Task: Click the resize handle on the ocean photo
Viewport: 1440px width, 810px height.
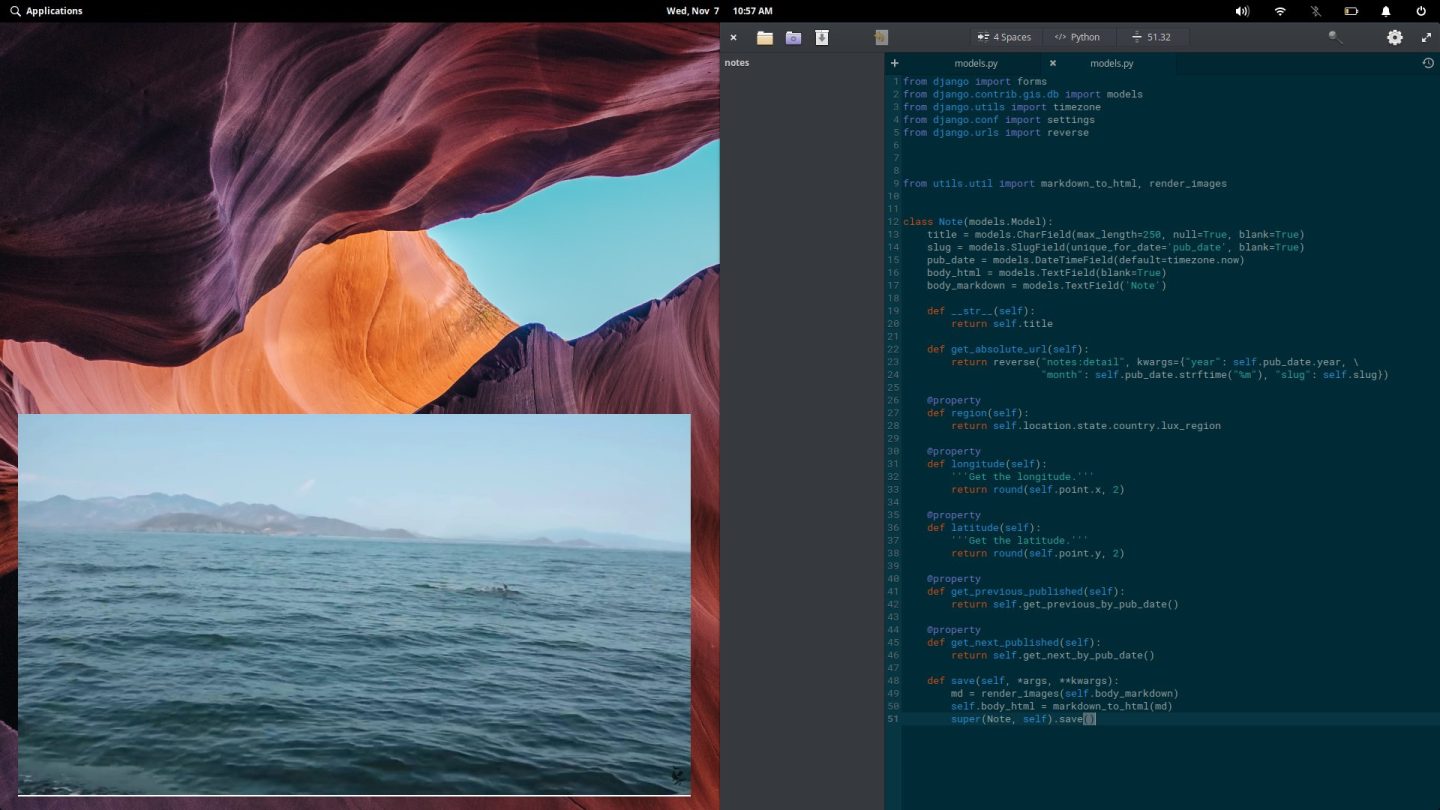Action: [676, 775]
